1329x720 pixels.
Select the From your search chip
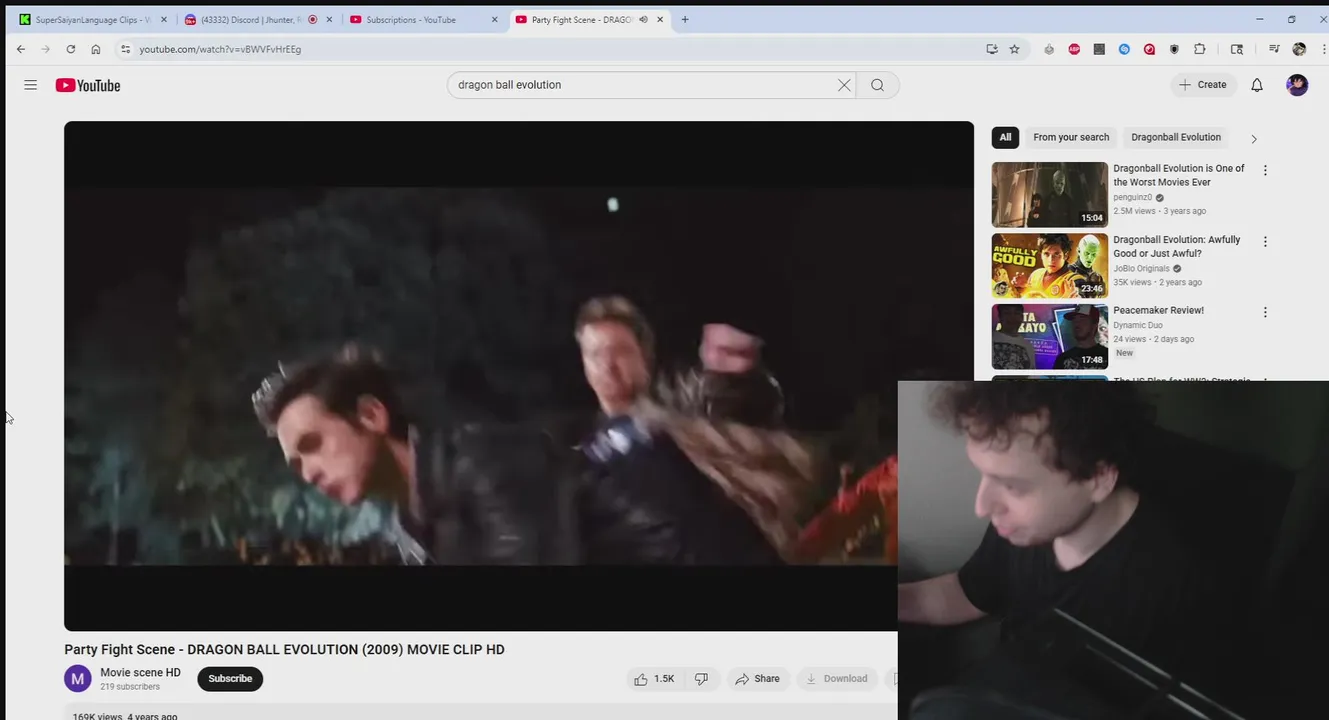tap(1071, 138)
